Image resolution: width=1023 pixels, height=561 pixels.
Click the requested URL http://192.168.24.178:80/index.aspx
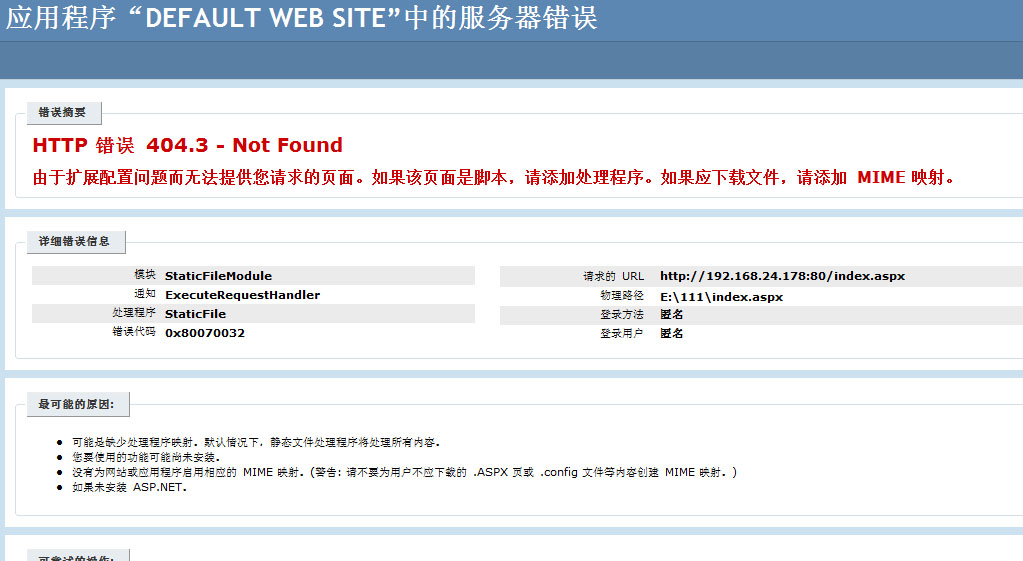[x=782, y=276]
